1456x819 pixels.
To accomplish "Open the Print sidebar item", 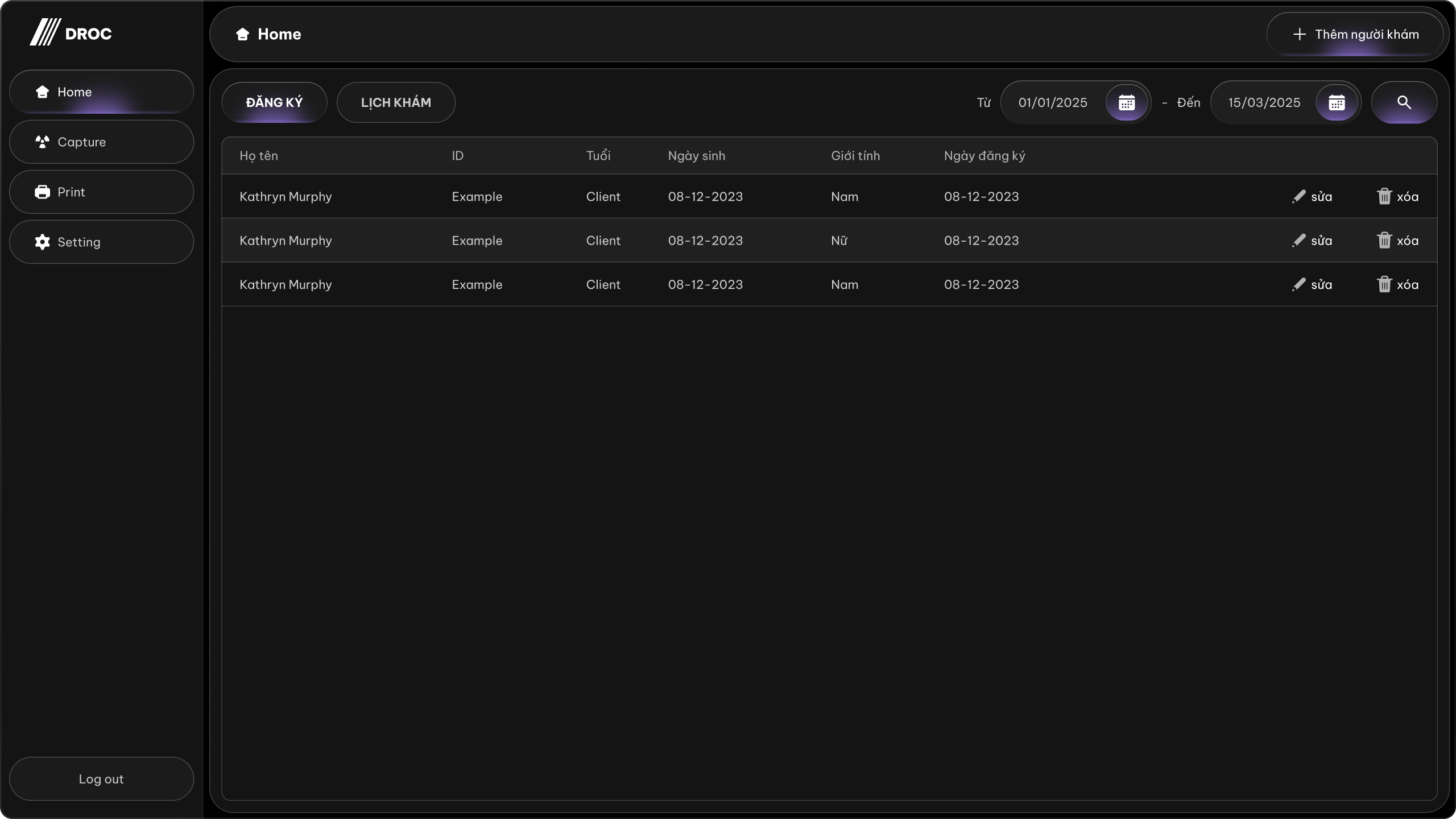I will [101, 192].
